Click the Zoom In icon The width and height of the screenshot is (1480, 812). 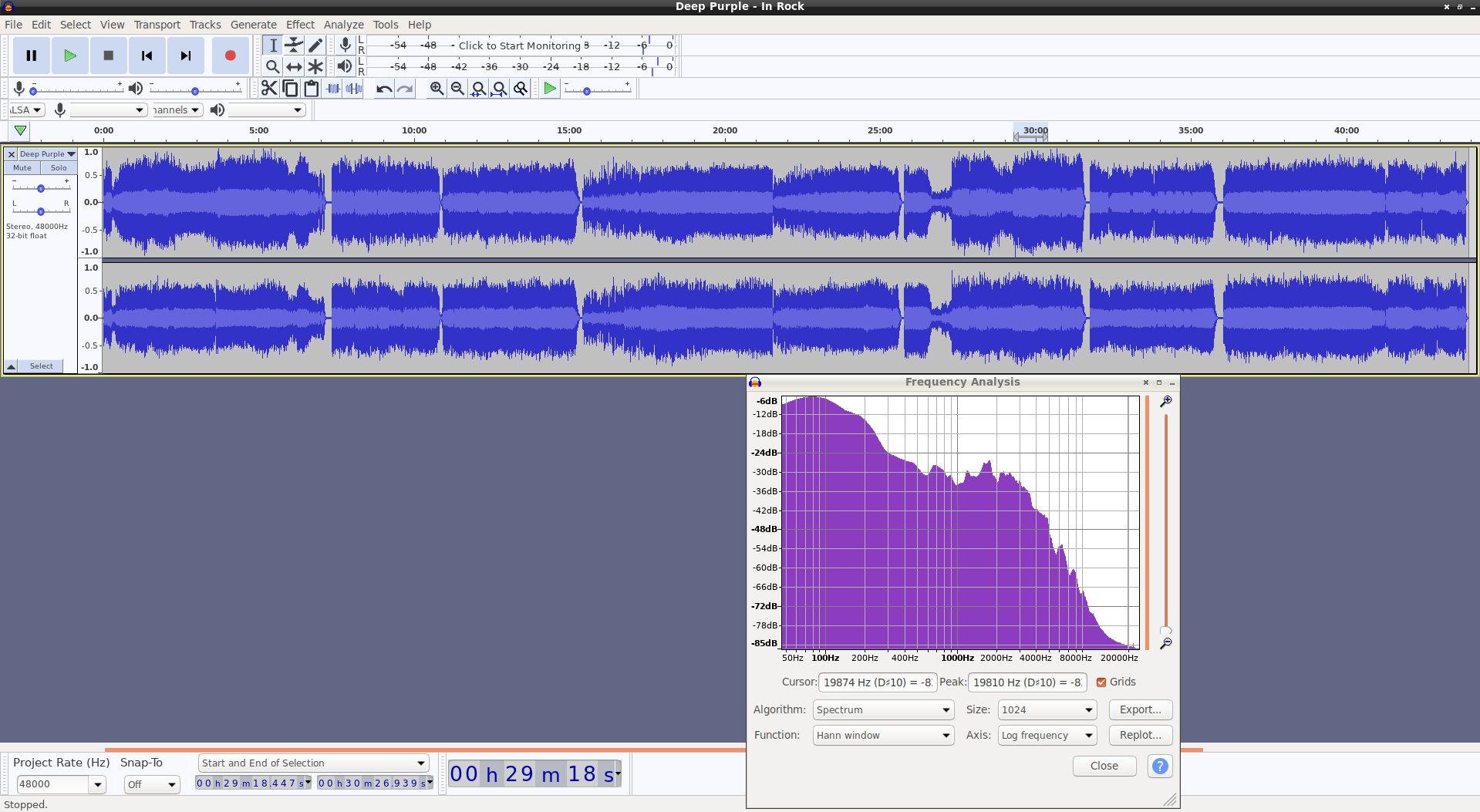click(x=437, y=89)
